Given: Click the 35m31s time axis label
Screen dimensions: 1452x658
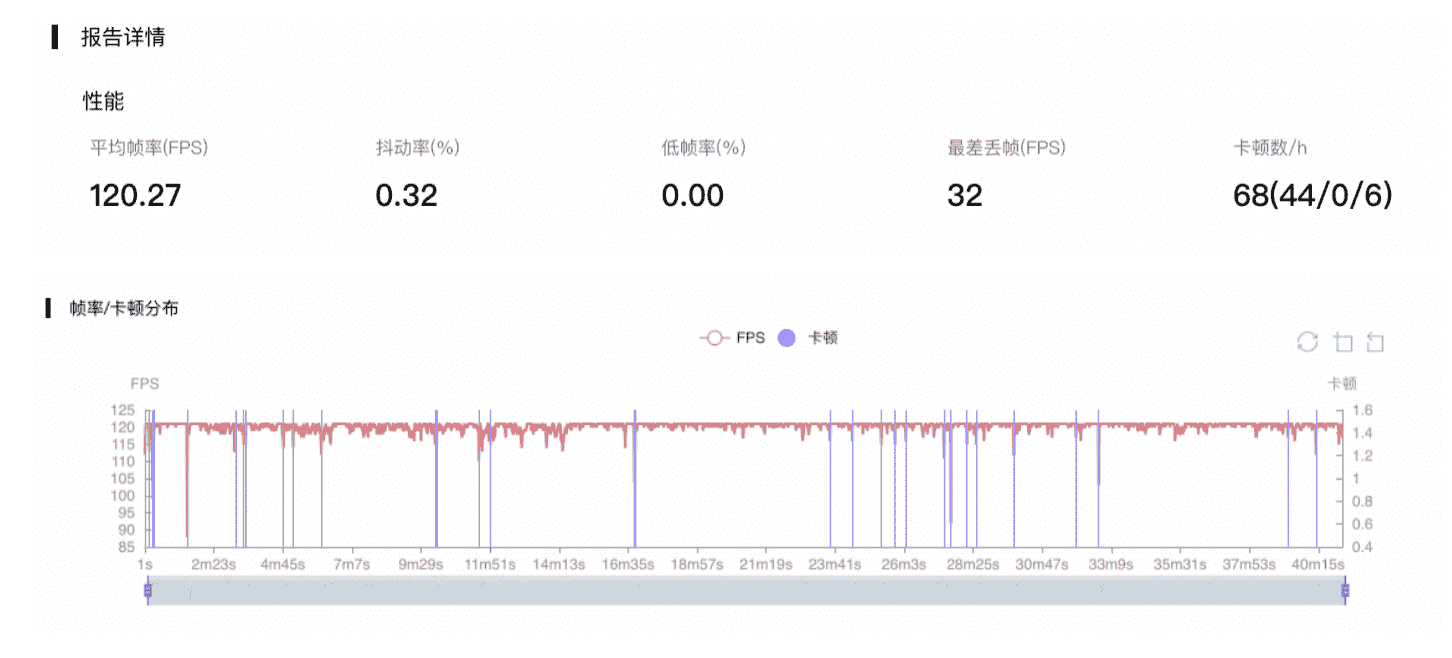Looking at the screenshot, I should [1180, 564].
